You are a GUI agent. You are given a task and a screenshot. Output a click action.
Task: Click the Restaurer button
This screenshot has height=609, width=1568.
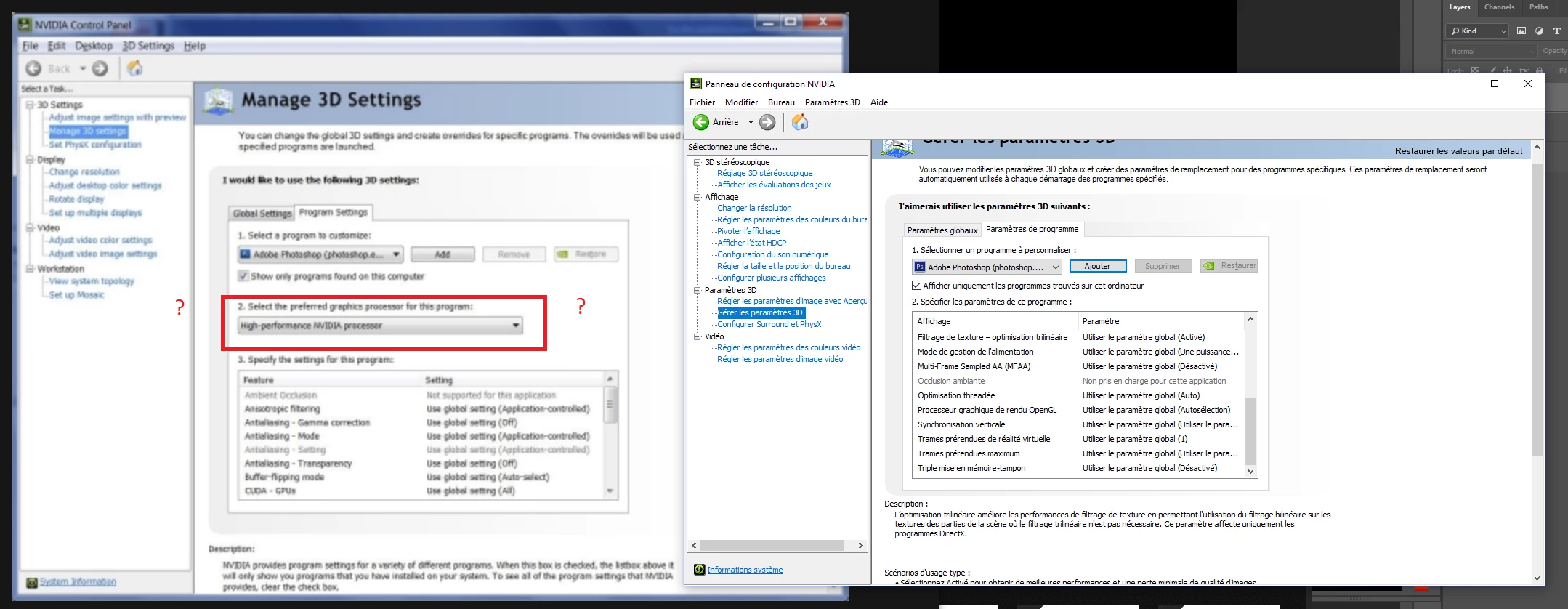[1229, 266]
